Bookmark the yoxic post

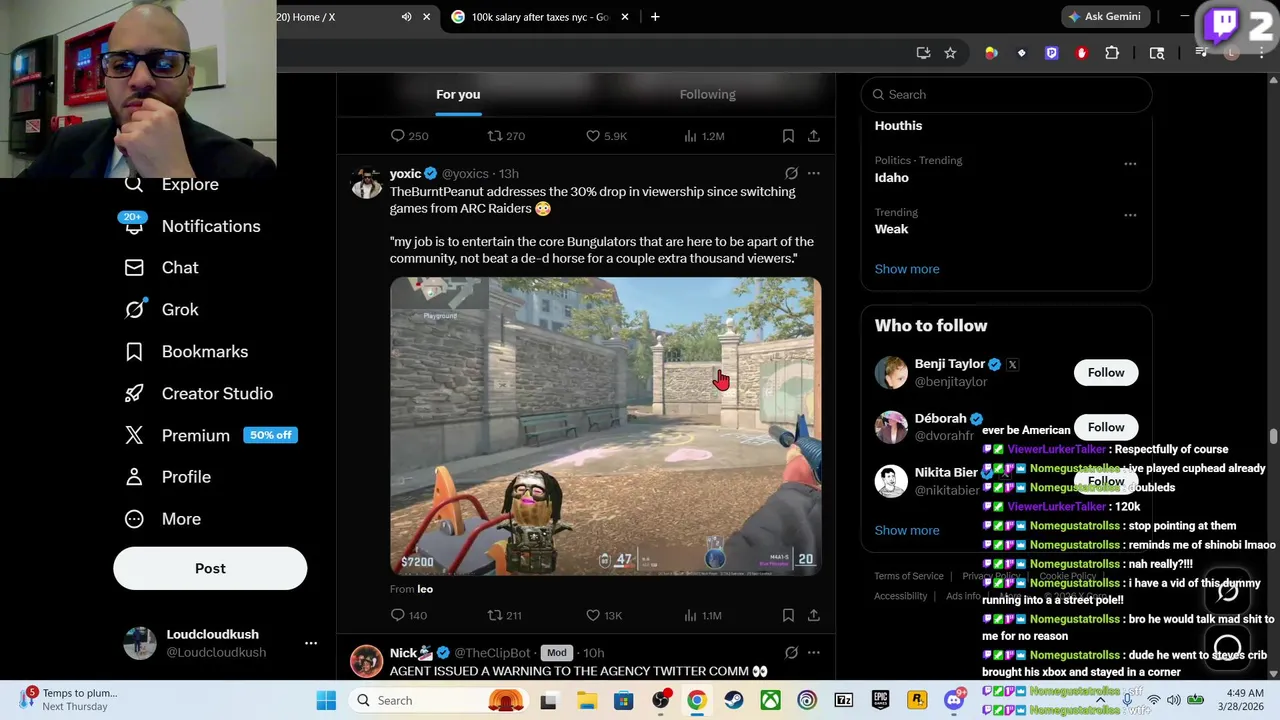tap(788, 615)
